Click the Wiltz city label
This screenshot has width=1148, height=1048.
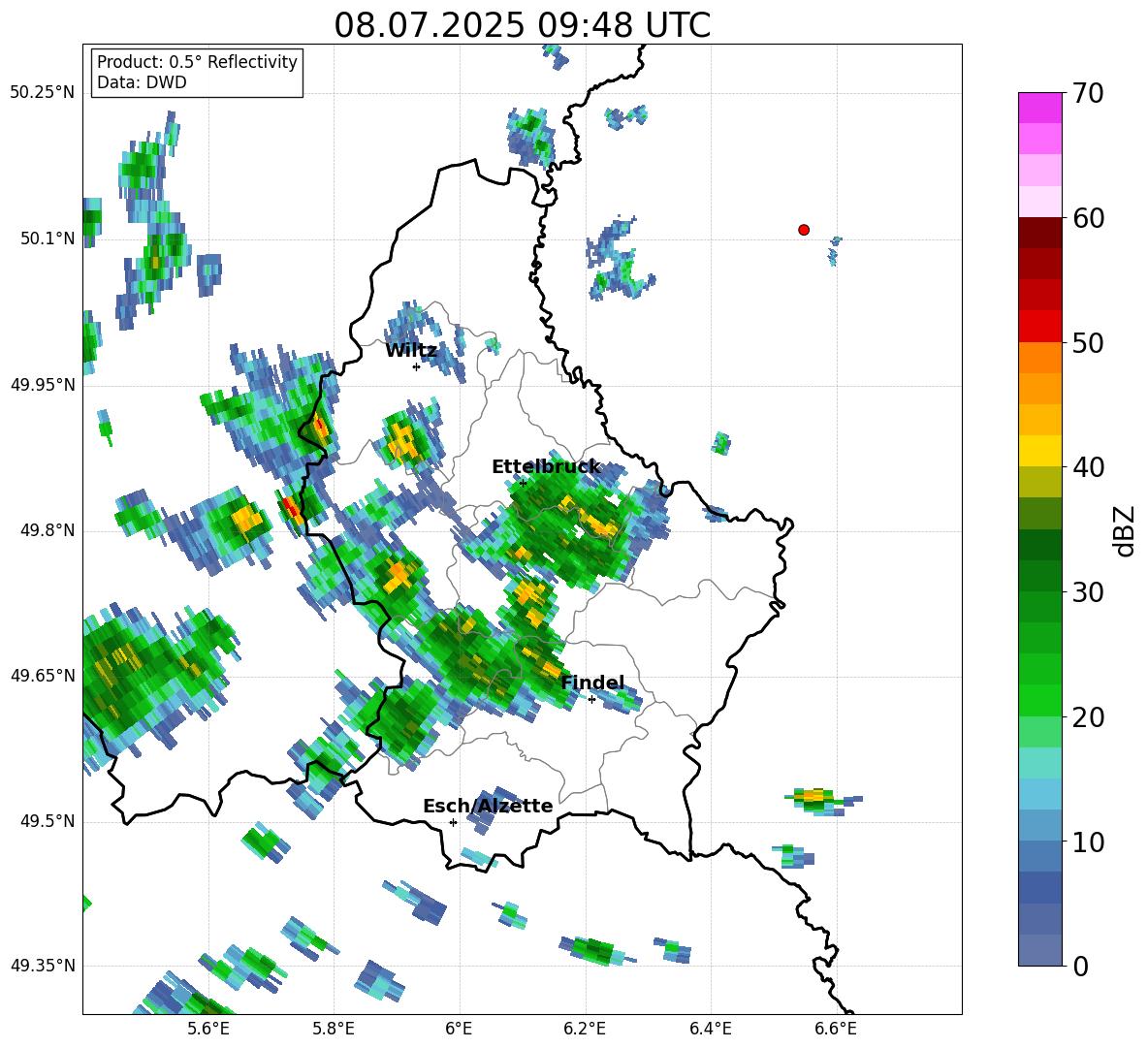pos(411,351)
